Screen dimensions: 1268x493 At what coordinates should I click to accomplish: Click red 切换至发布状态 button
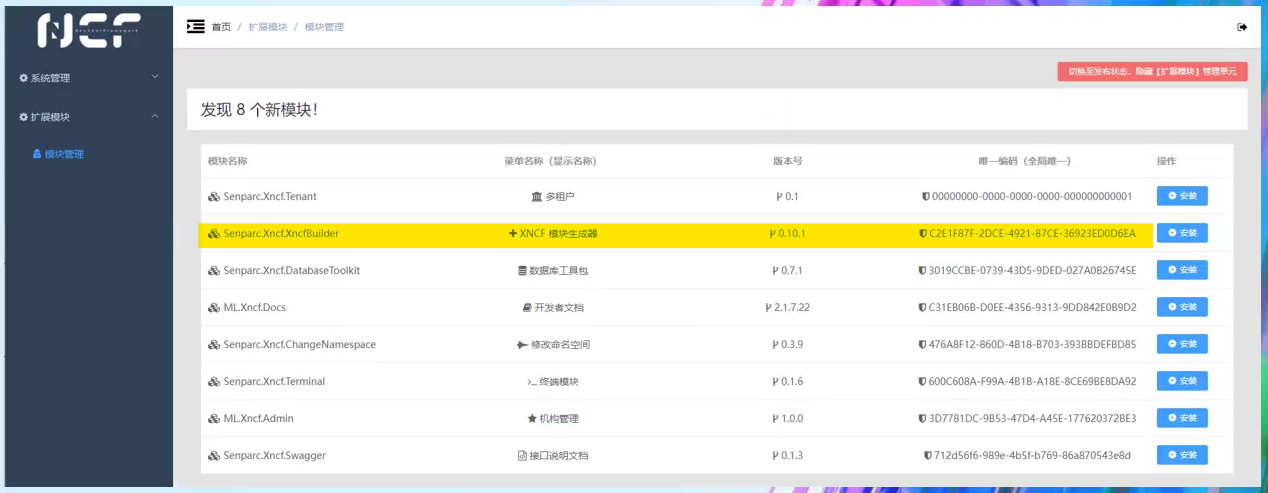[1152, 71]
